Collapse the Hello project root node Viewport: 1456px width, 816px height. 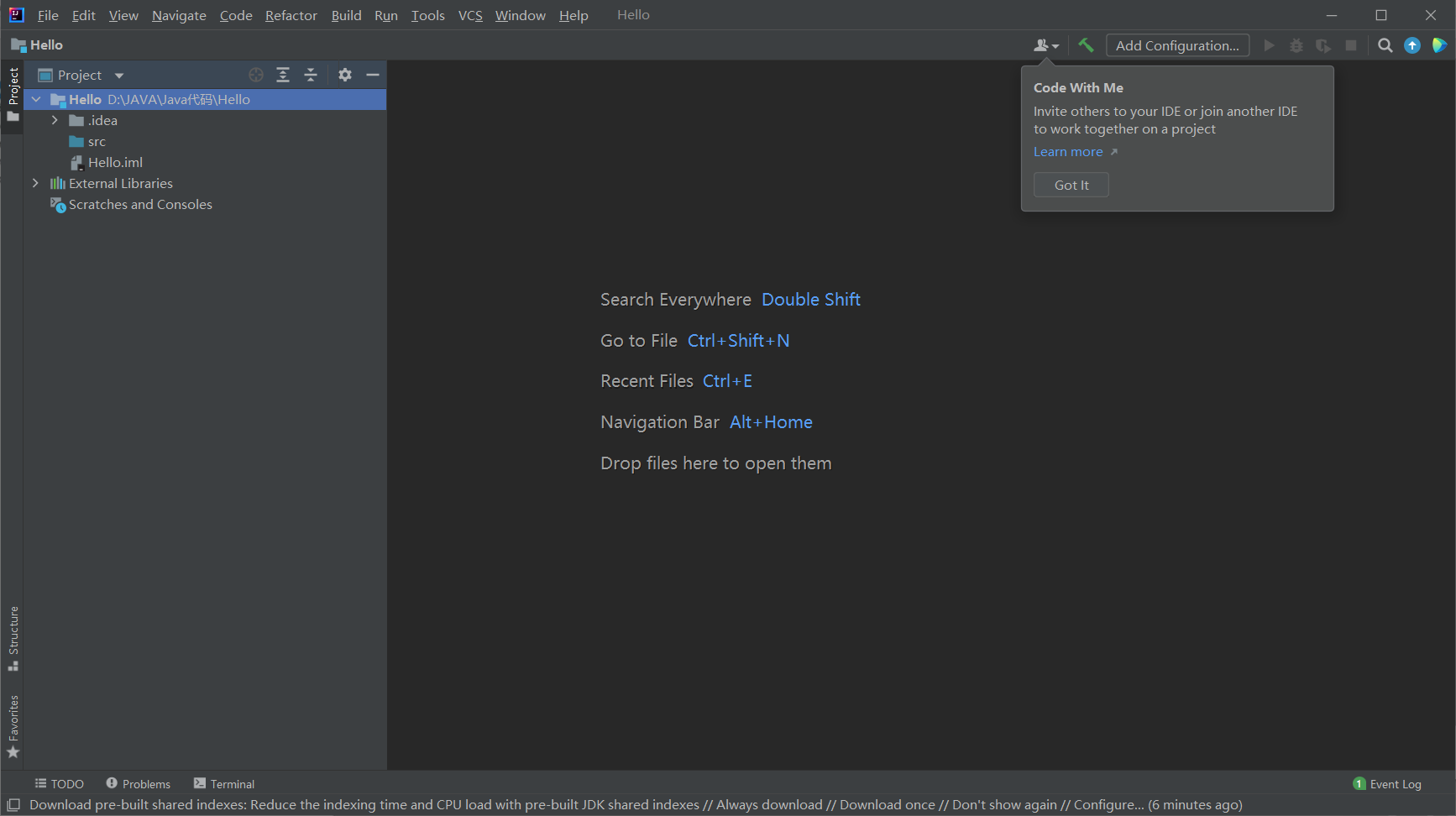click(x=36, y=99)
